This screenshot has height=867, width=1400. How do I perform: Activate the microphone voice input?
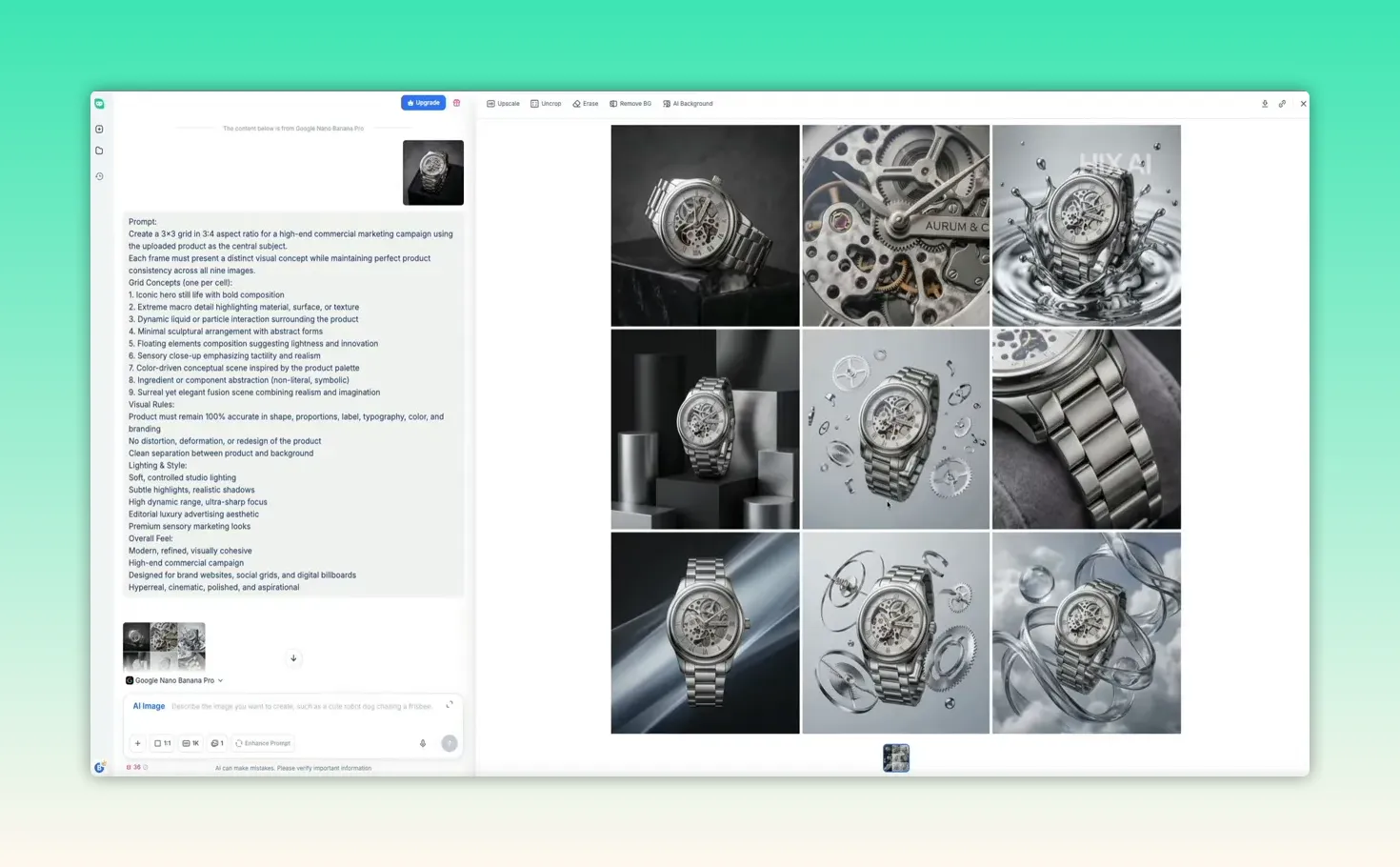423,743
